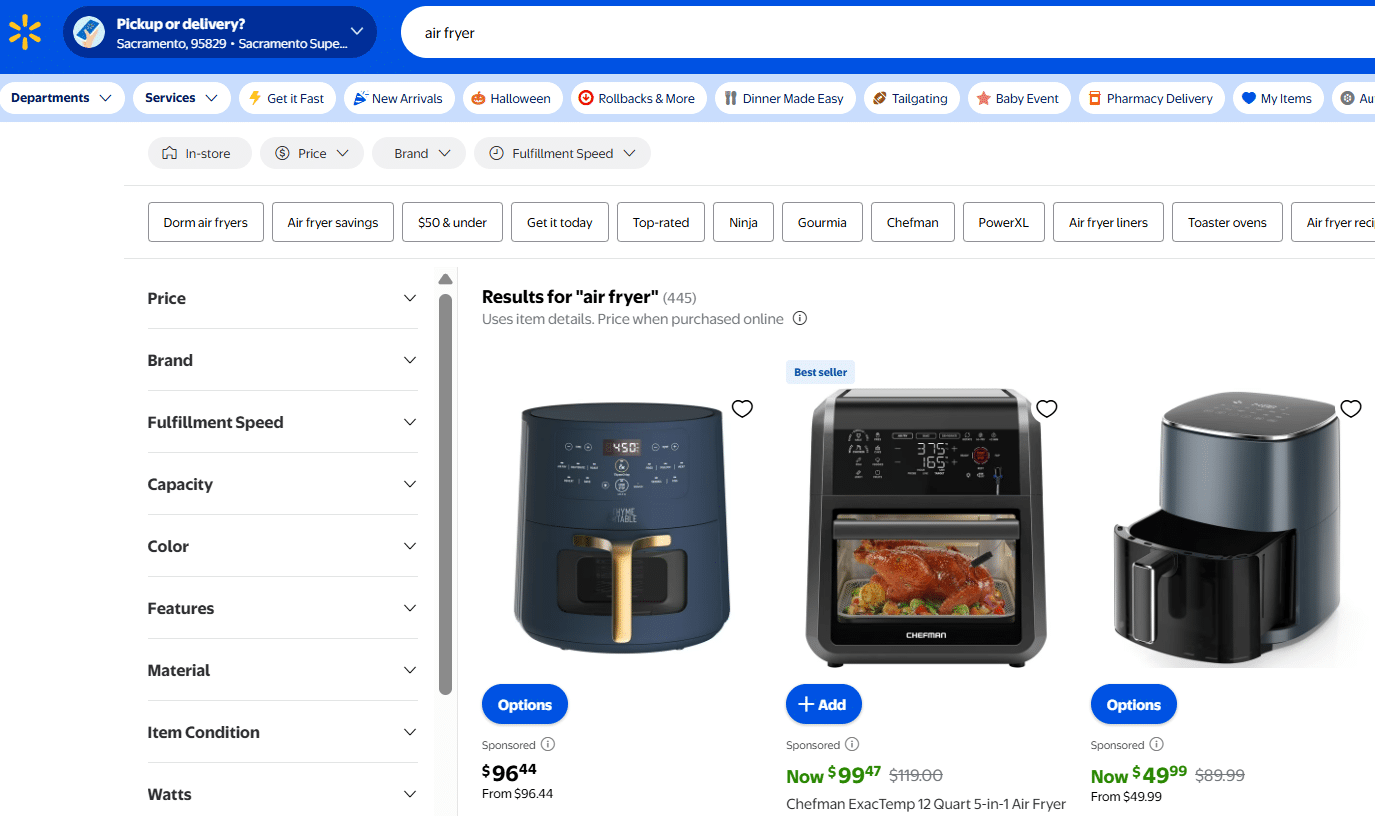
Task: Open the Pickup or delivery dropdown
Action: pos(220,32)
